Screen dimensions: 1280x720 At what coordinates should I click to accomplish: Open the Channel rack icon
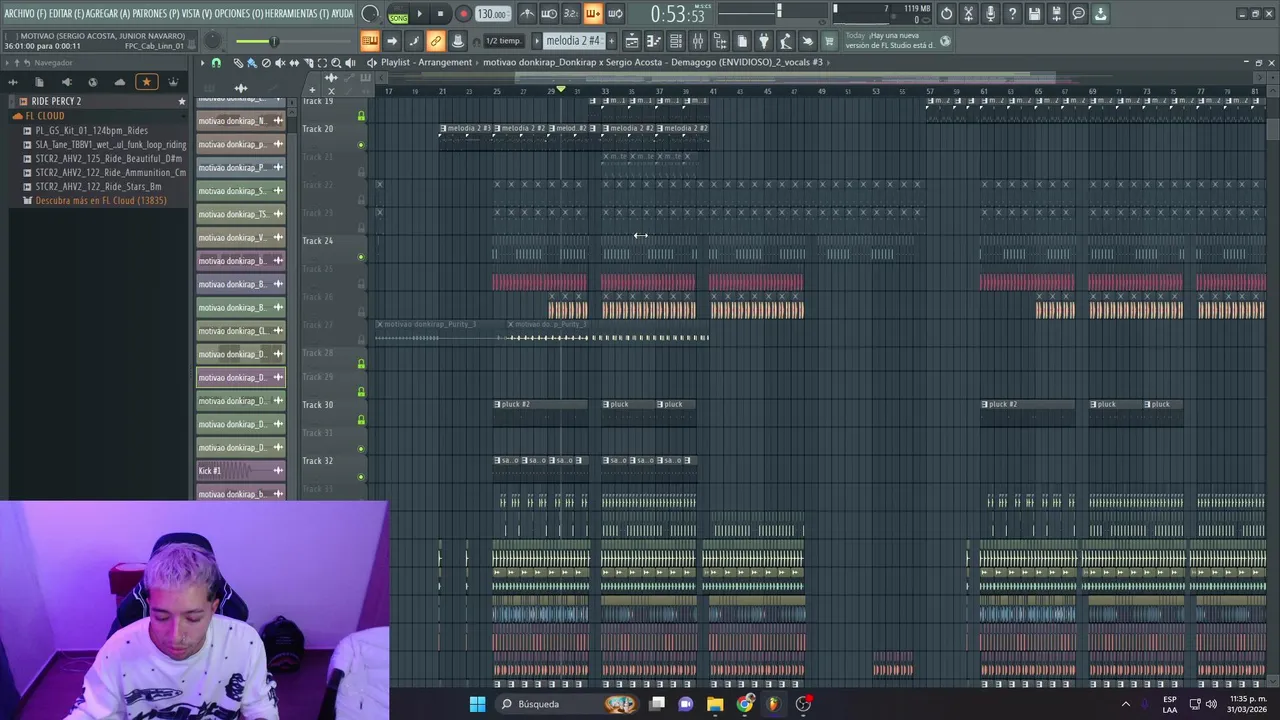coord(676,41)
